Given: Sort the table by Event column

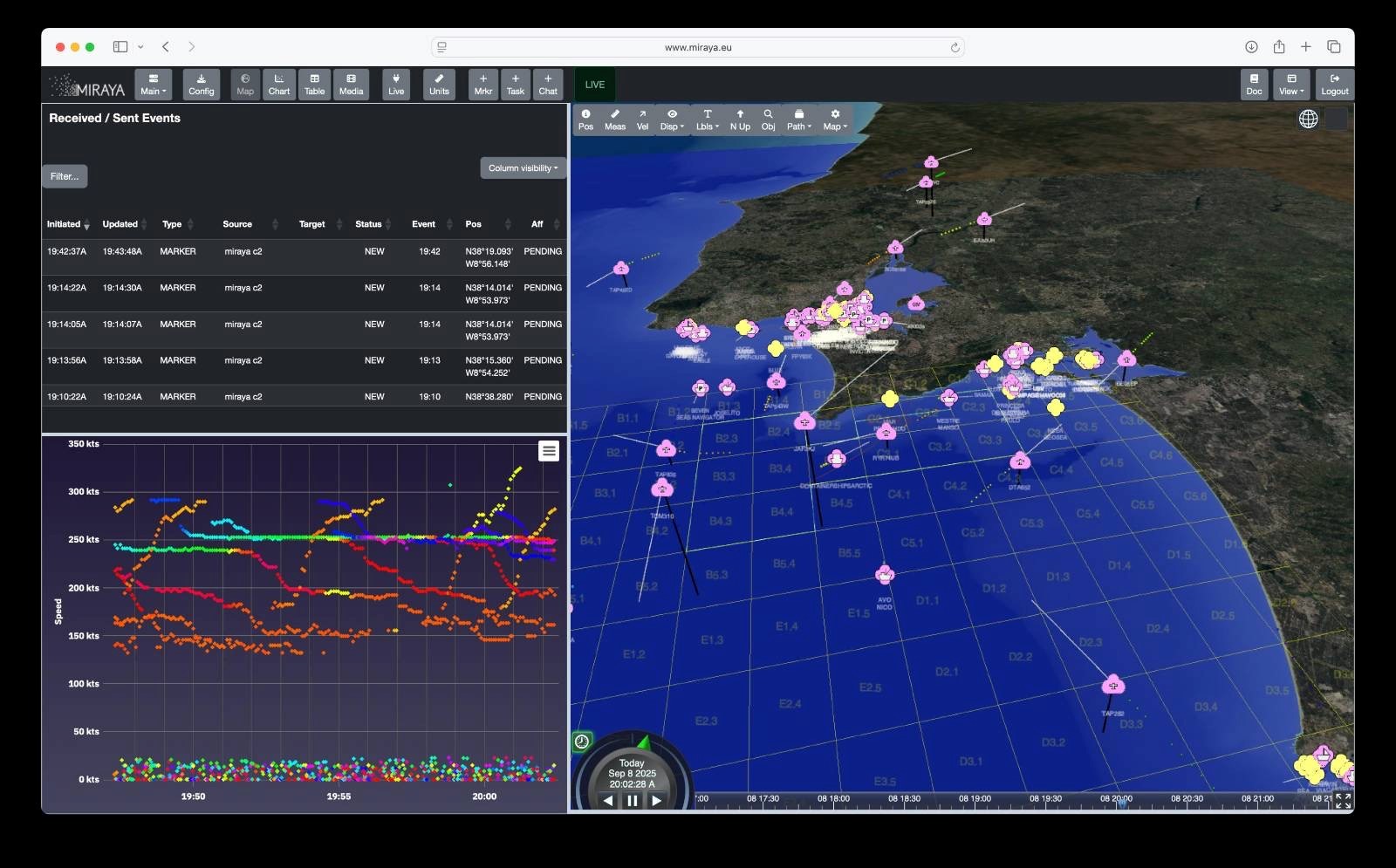Looking at the screenshot, I should [432, 224].
